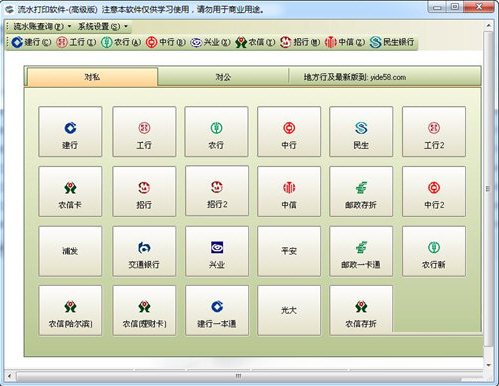Click the 建行一本通 tile
Viewport: 499px width, 386px height.
pyautogui.click(x=217, y=310)
